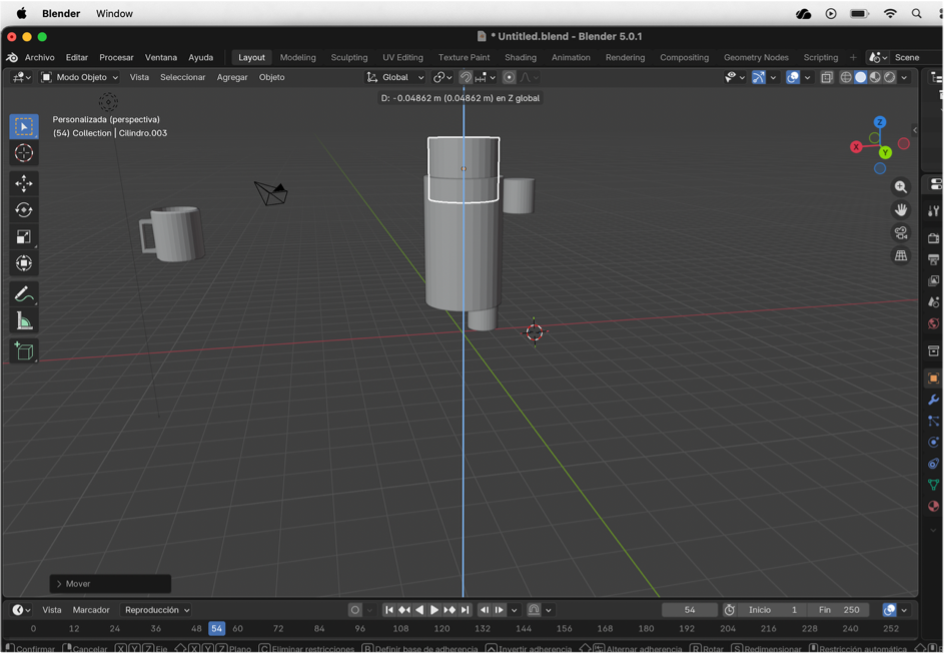
Task: Toggle snapping magnet in the header
Action: click(466, 77)
